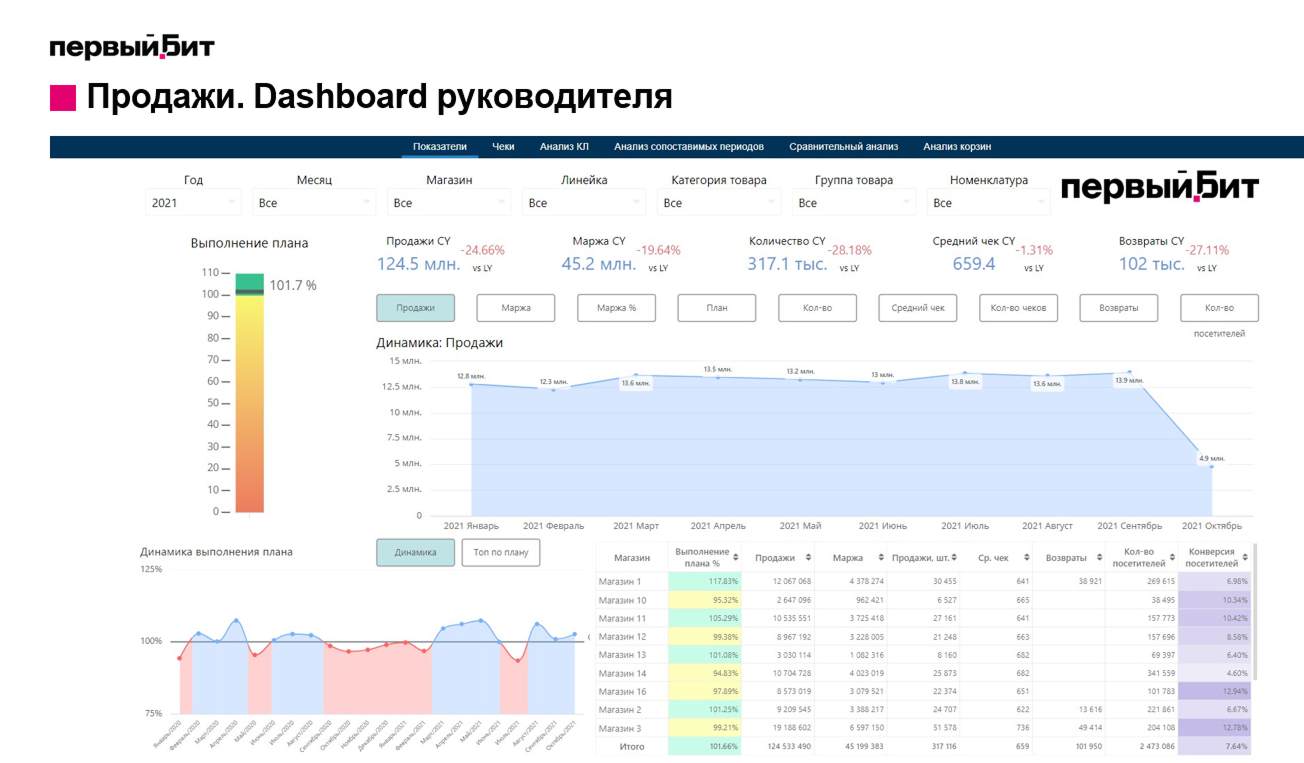The width and height of the screenshot is (1304, 763).
Task: Open the Категория товара dropdown
Action: tap(719, 203)
